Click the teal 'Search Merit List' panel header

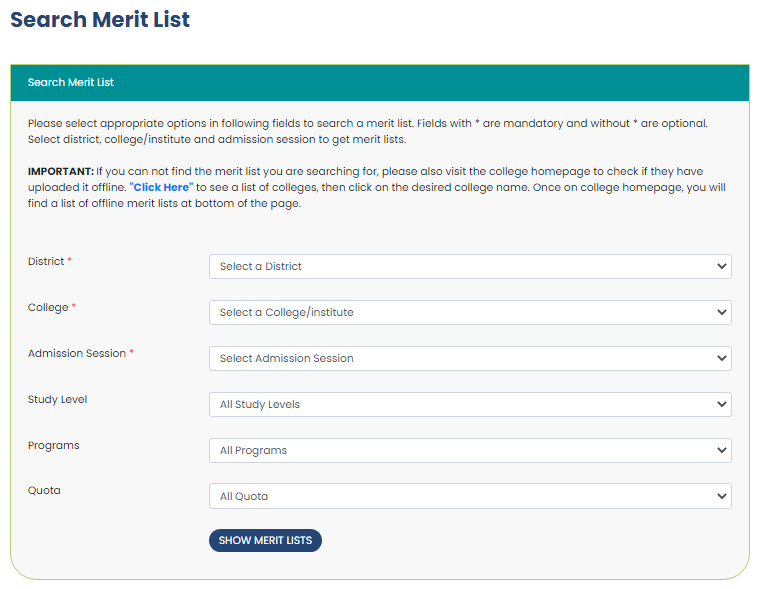point(380,83)
